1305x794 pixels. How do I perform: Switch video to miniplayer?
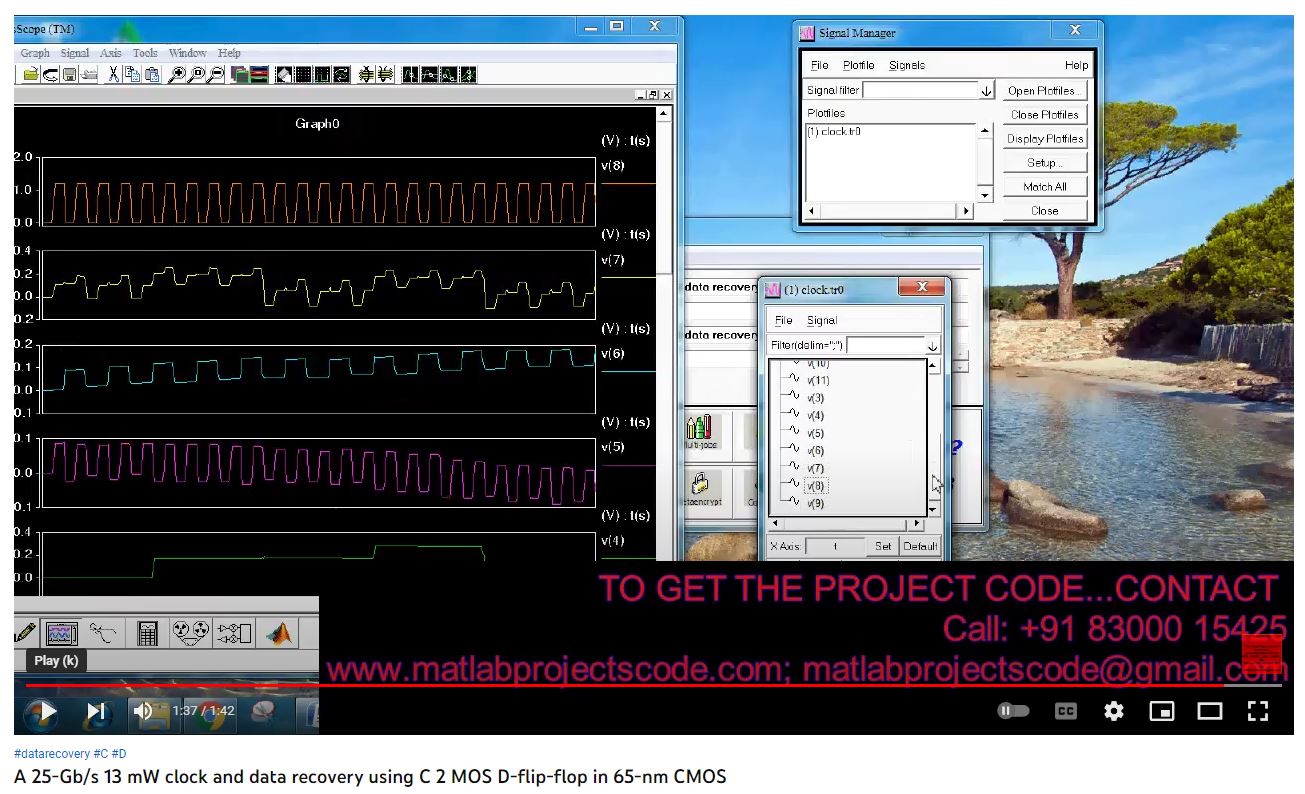[x=1162, y=711]
